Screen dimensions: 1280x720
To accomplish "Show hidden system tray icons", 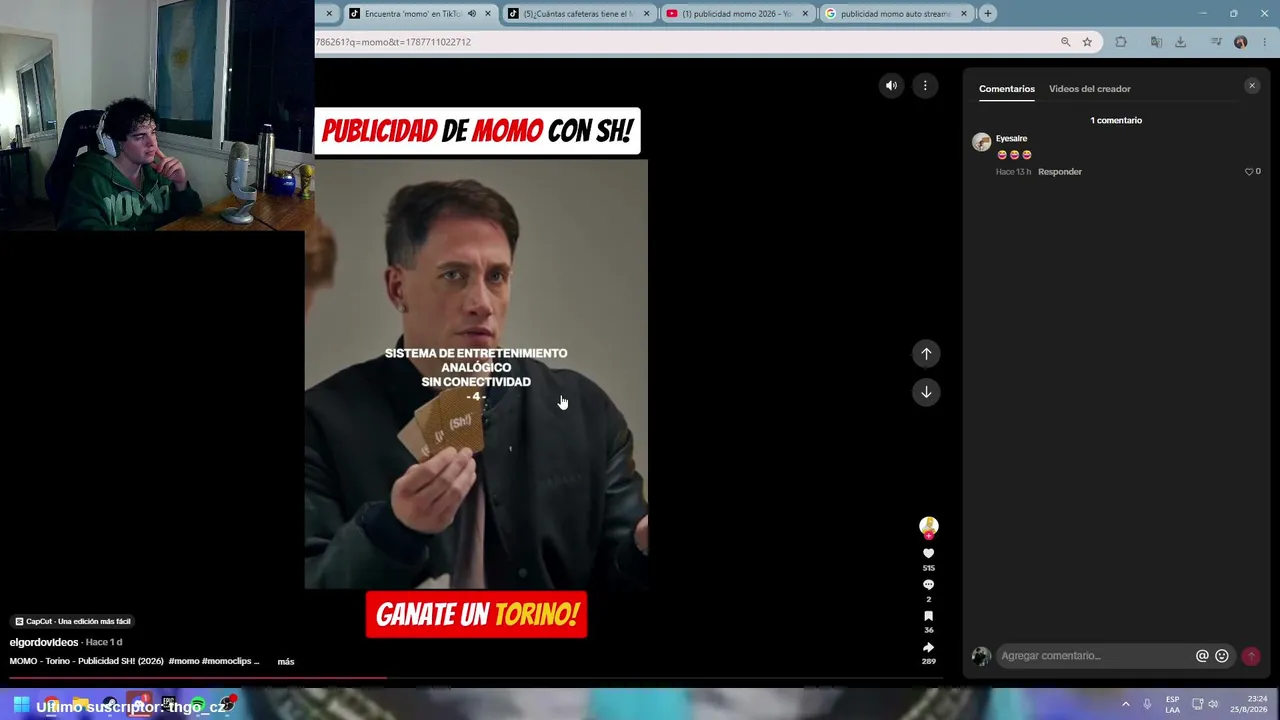I will 1125,704.
